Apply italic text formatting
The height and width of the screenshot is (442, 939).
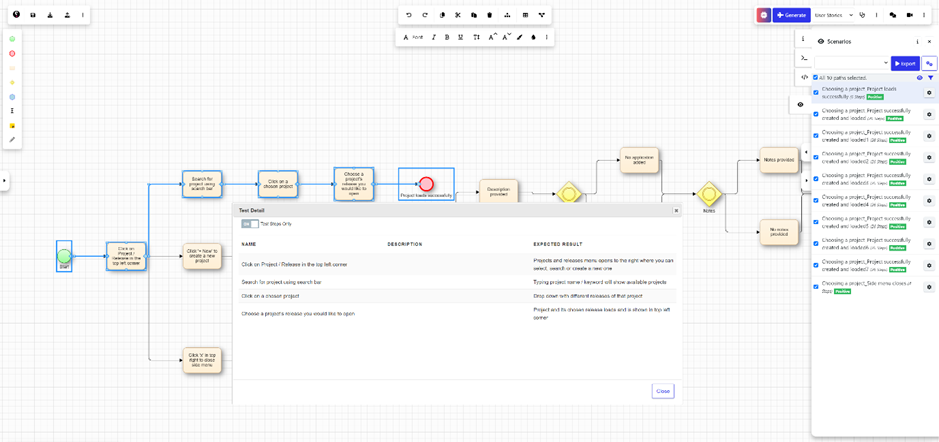(434, 37)
